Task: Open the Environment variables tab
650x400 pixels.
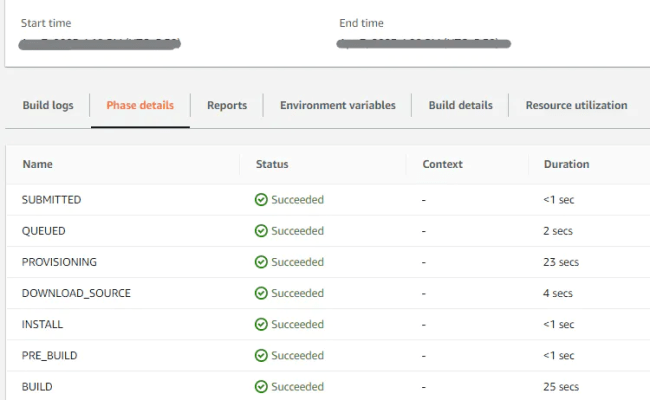Action: point(338,105)
